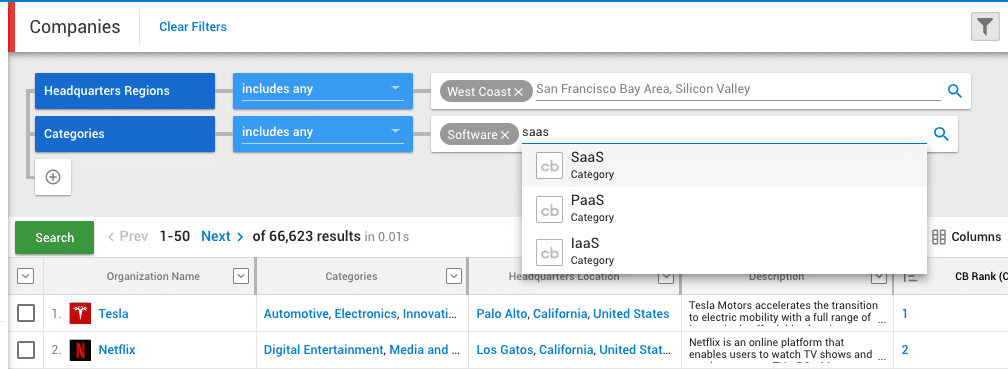This screenshot has width=1008, height=369.
Task: Click the 66,623 results count text
Action: [307, 236]
